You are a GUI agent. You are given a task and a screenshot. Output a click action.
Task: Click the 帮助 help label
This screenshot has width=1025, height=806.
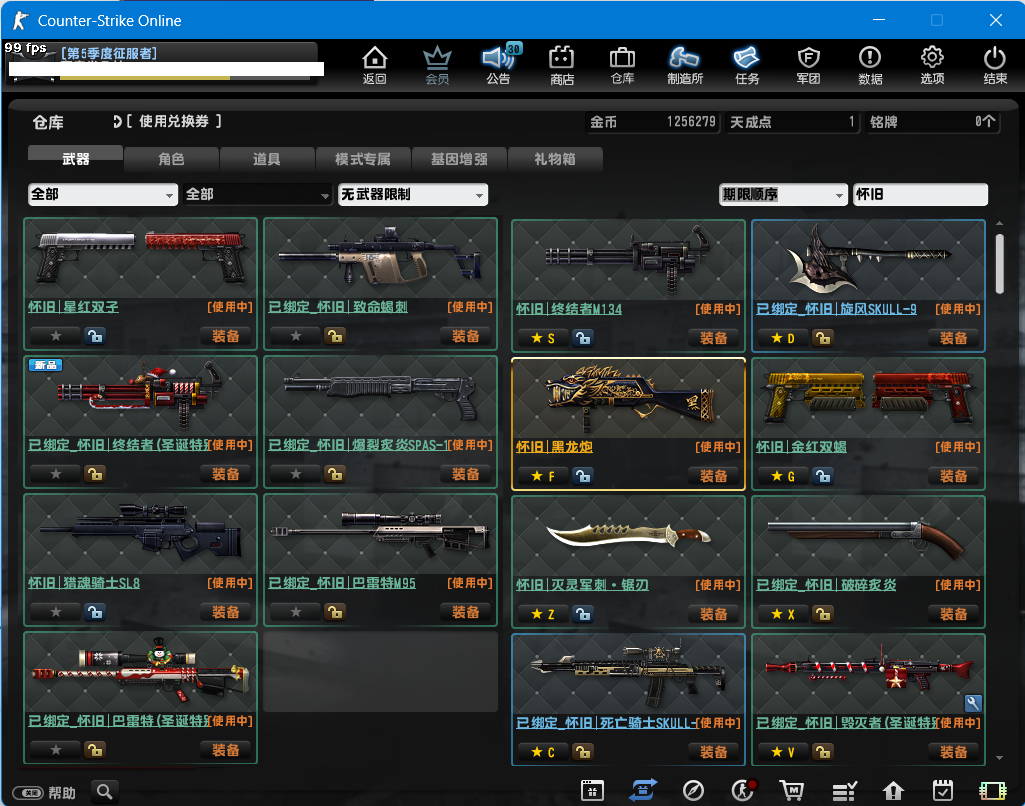(x=62, y=792)
